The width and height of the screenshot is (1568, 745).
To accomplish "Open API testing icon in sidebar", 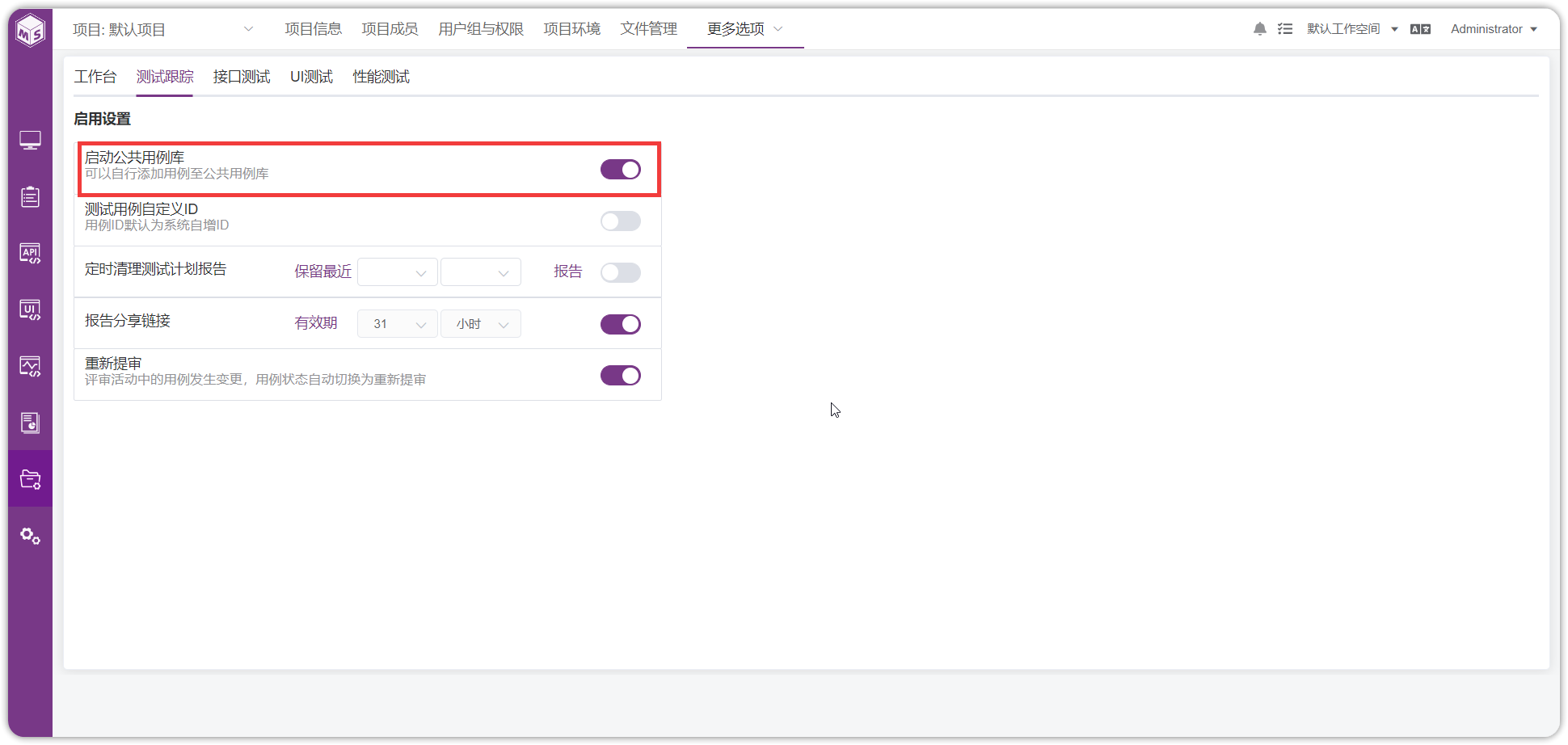I will [x=31, y=254].
